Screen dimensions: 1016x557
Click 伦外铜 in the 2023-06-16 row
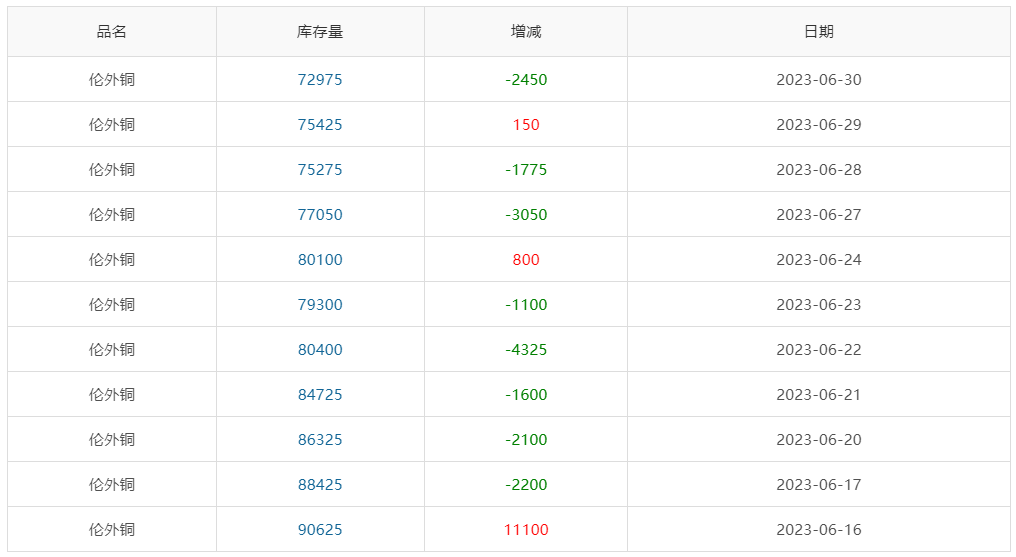click(x=111, y=530)
